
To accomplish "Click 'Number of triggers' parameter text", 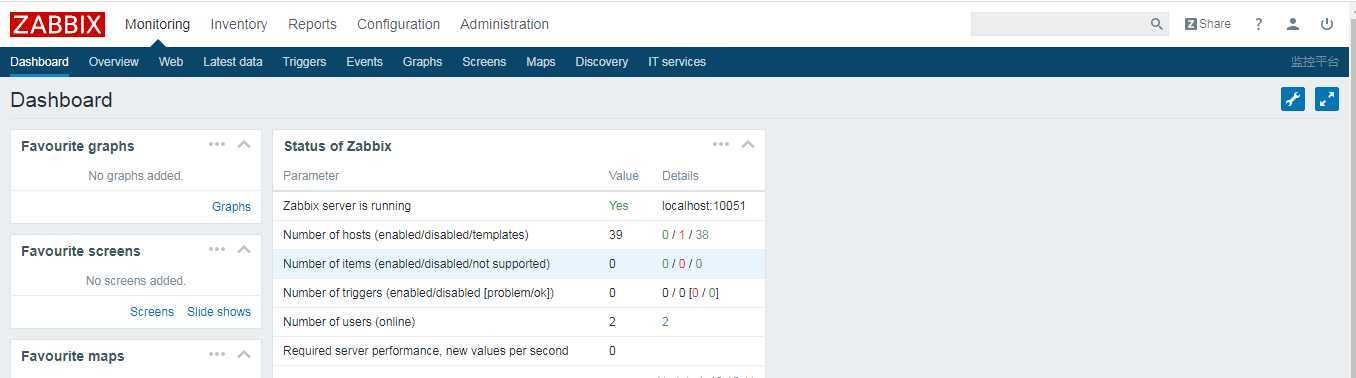I will 418,293.
